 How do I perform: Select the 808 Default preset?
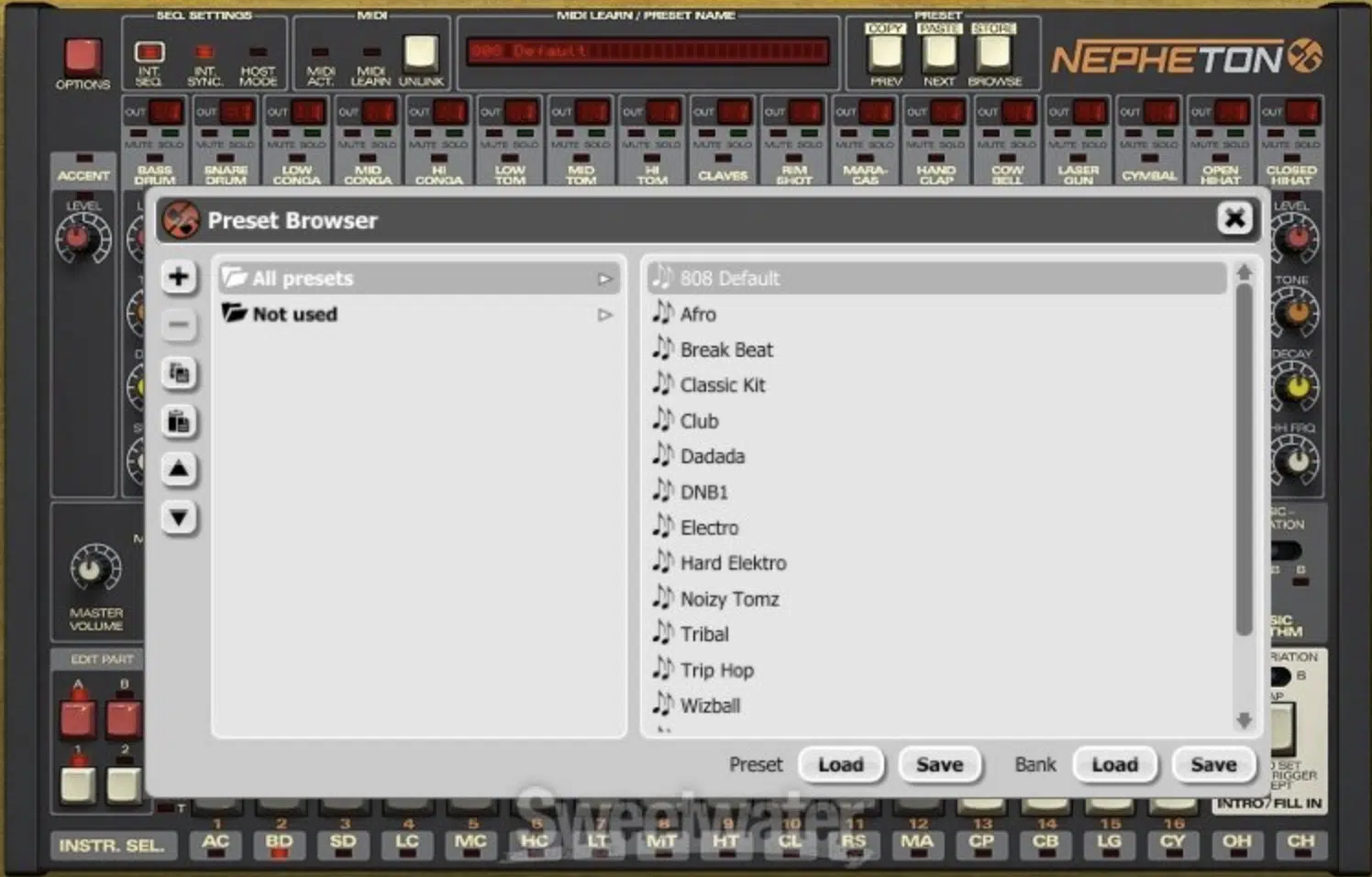[x=937, y=278]
